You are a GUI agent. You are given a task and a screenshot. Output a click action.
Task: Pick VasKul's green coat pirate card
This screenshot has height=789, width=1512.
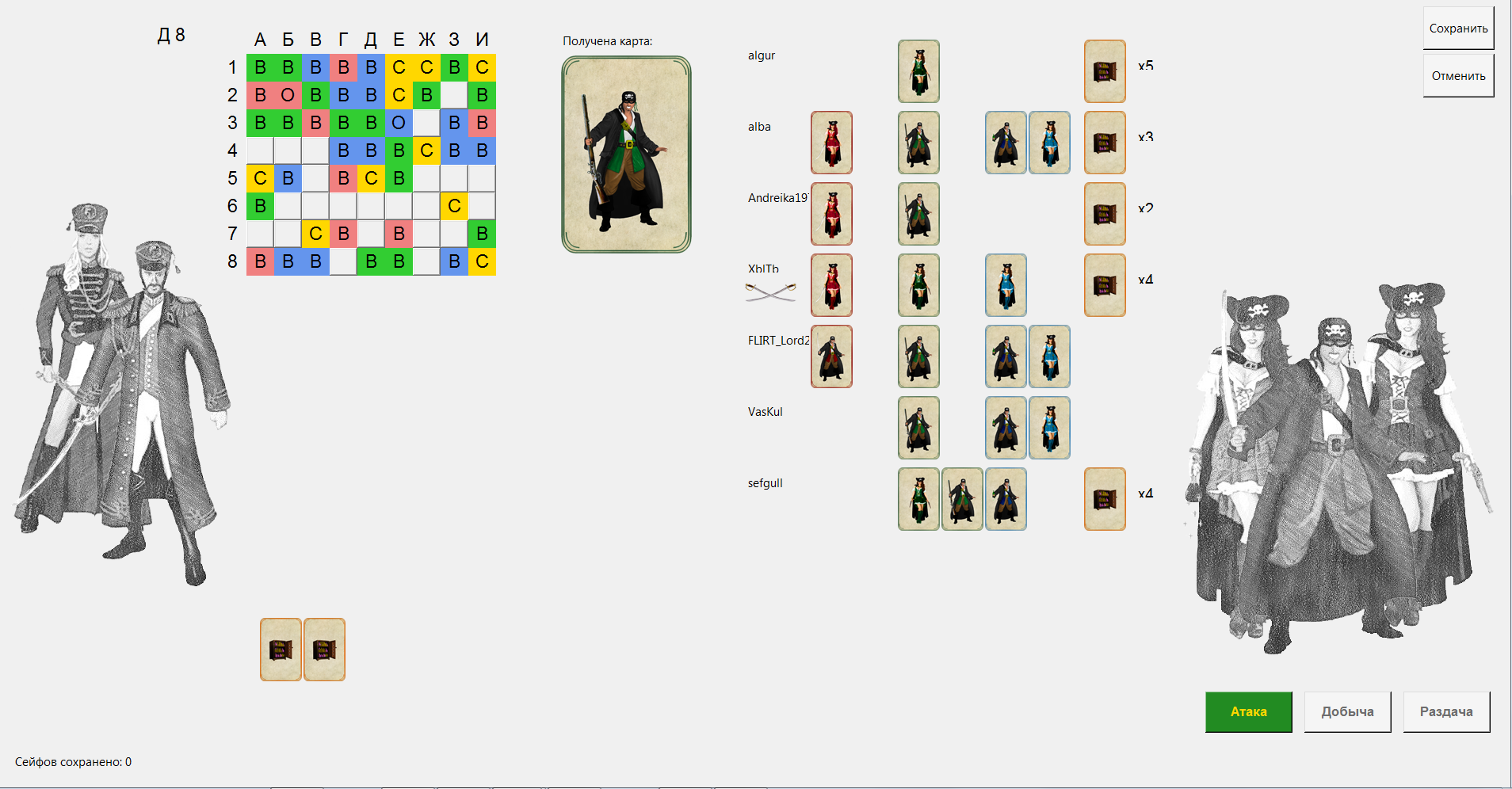[918, 428]
